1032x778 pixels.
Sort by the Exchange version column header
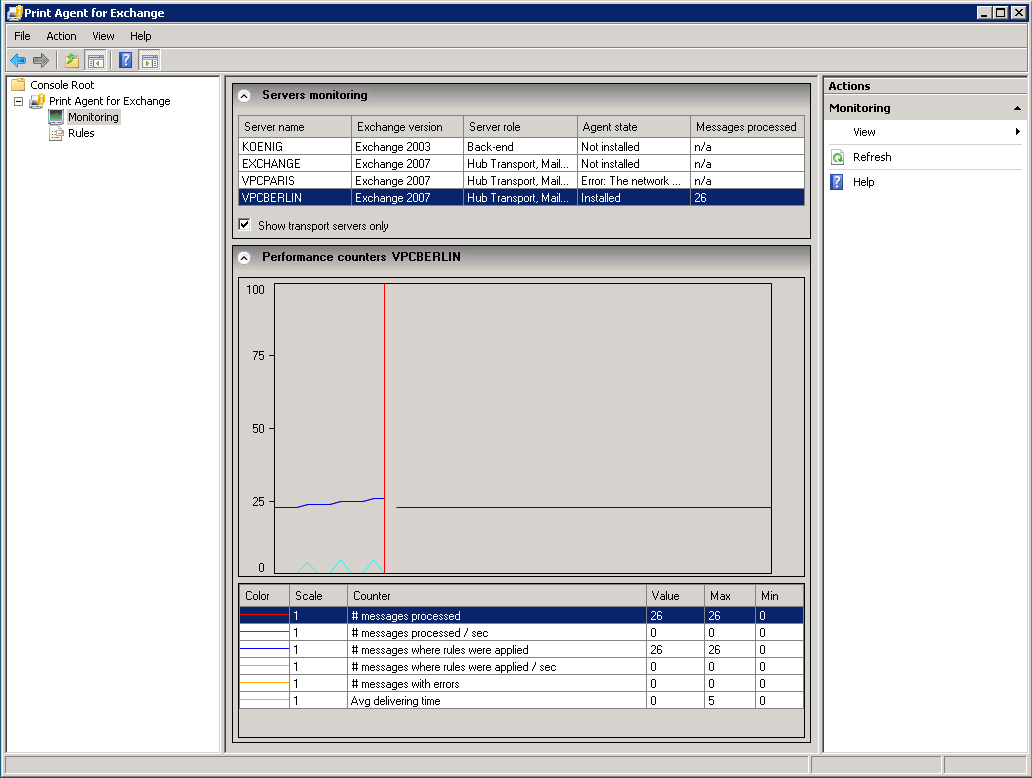tap(407, 126)
